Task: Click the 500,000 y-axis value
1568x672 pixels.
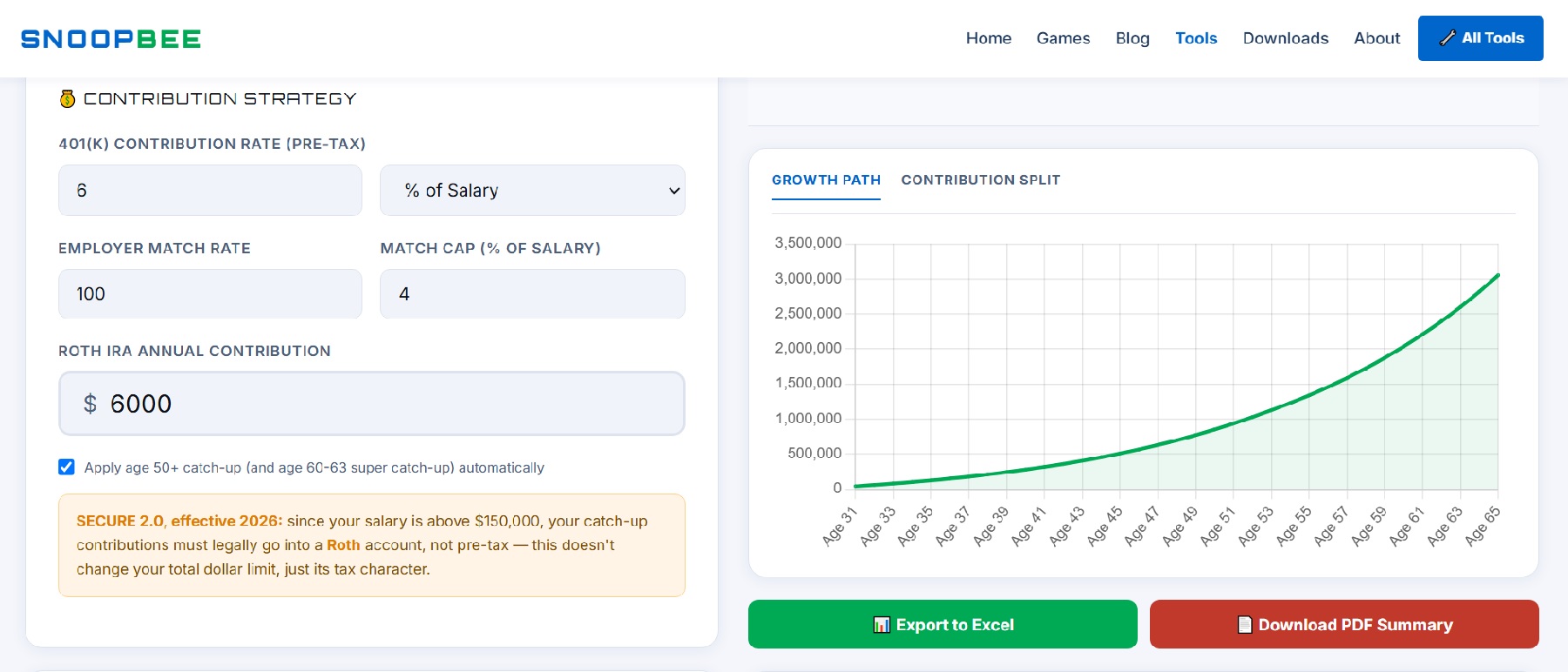Action: (815, 453)
